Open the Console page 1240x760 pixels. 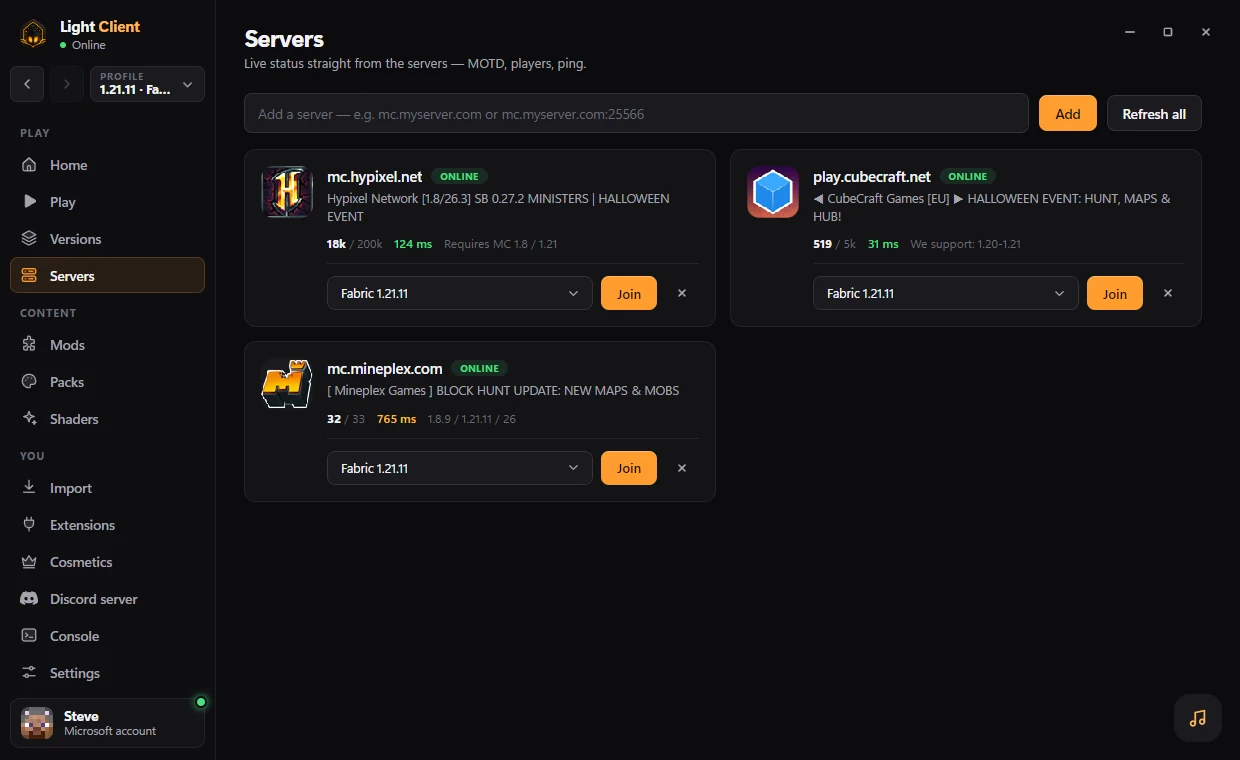click(107, 636)
